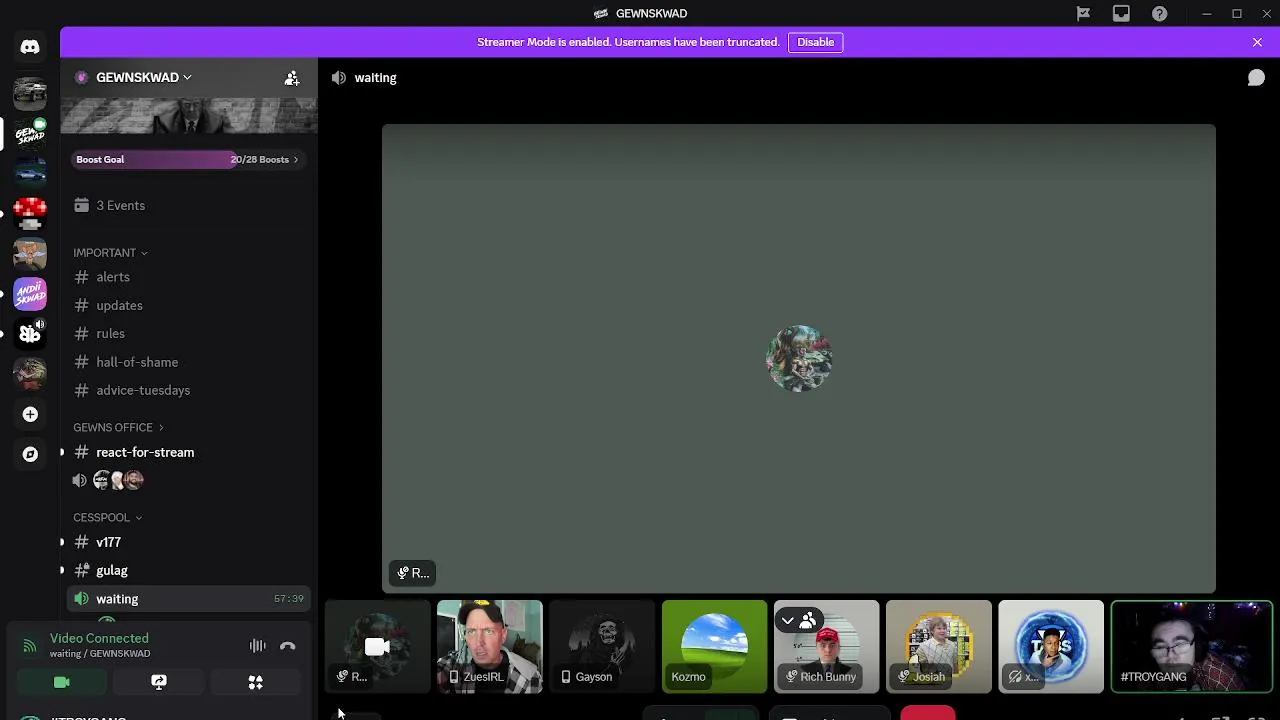Select Josiah participant tile
The height and width of the screenshot is (720, 1280).
click(x=938, y=646)
